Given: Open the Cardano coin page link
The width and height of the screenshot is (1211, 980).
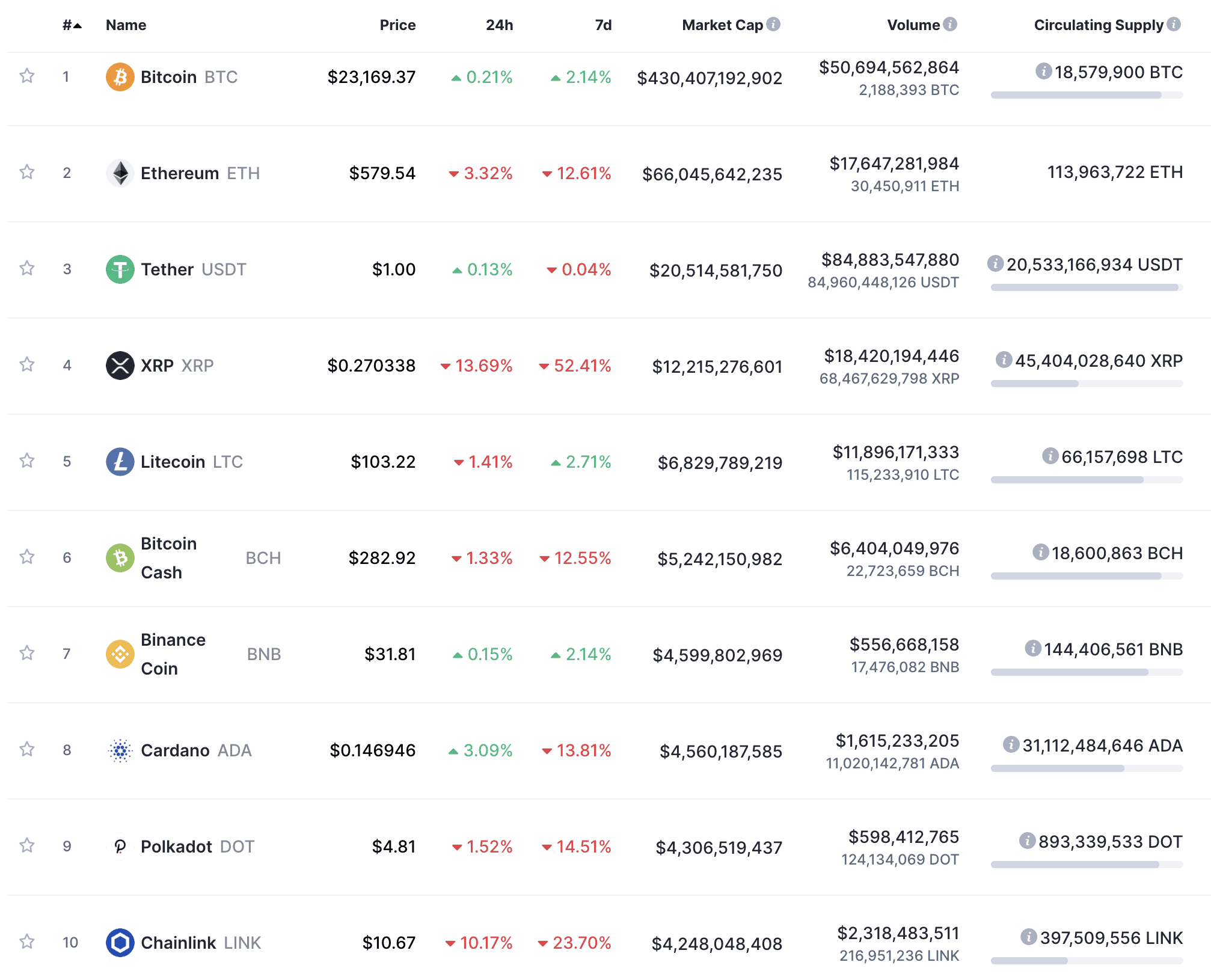Looking at the screenshot, I should point(175,750).
